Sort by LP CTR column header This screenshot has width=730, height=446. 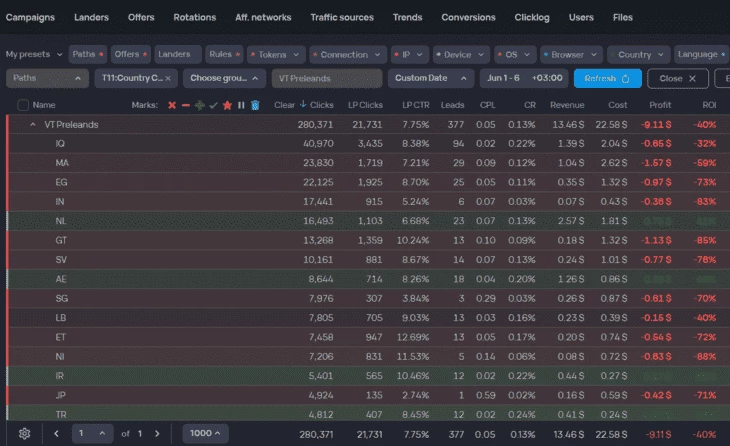click(x=416, y=105)
